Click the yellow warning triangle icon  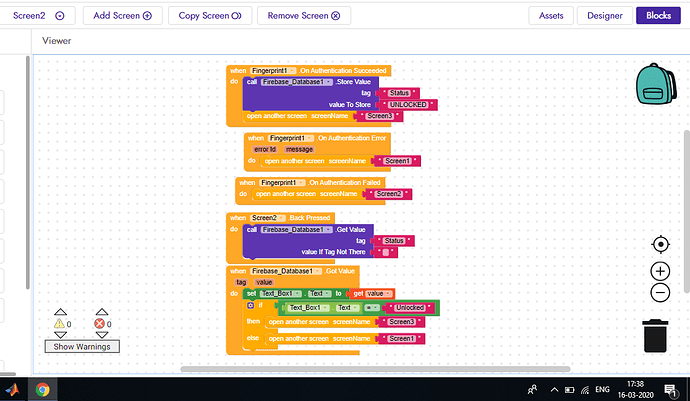coord(59,324)
